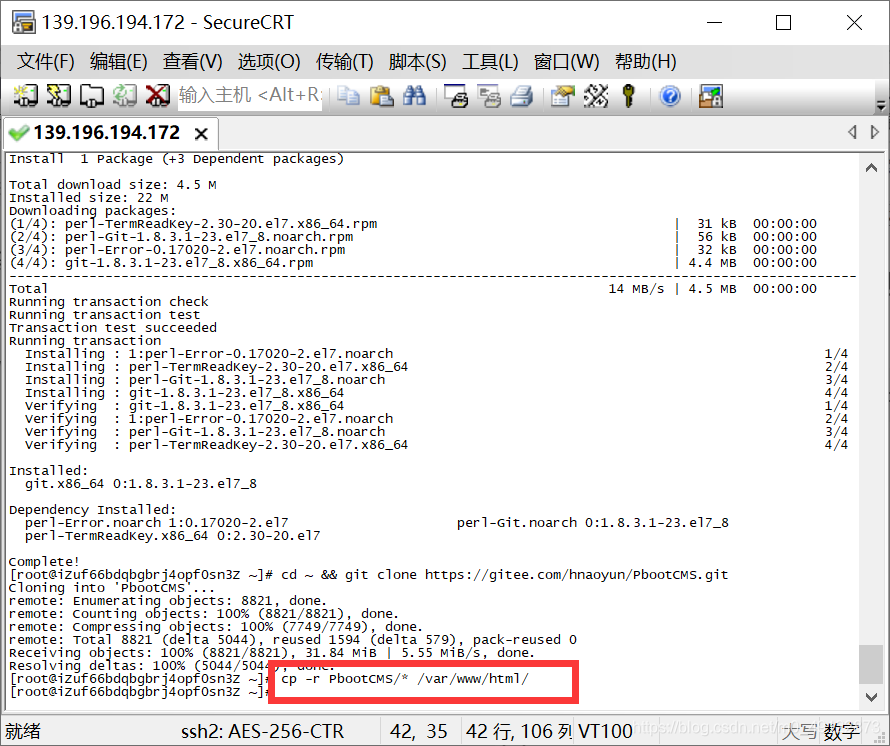Viewport: 890px width, 746px height.
Task: Open the 编辑(E) menu
Action: pos(119,61)
